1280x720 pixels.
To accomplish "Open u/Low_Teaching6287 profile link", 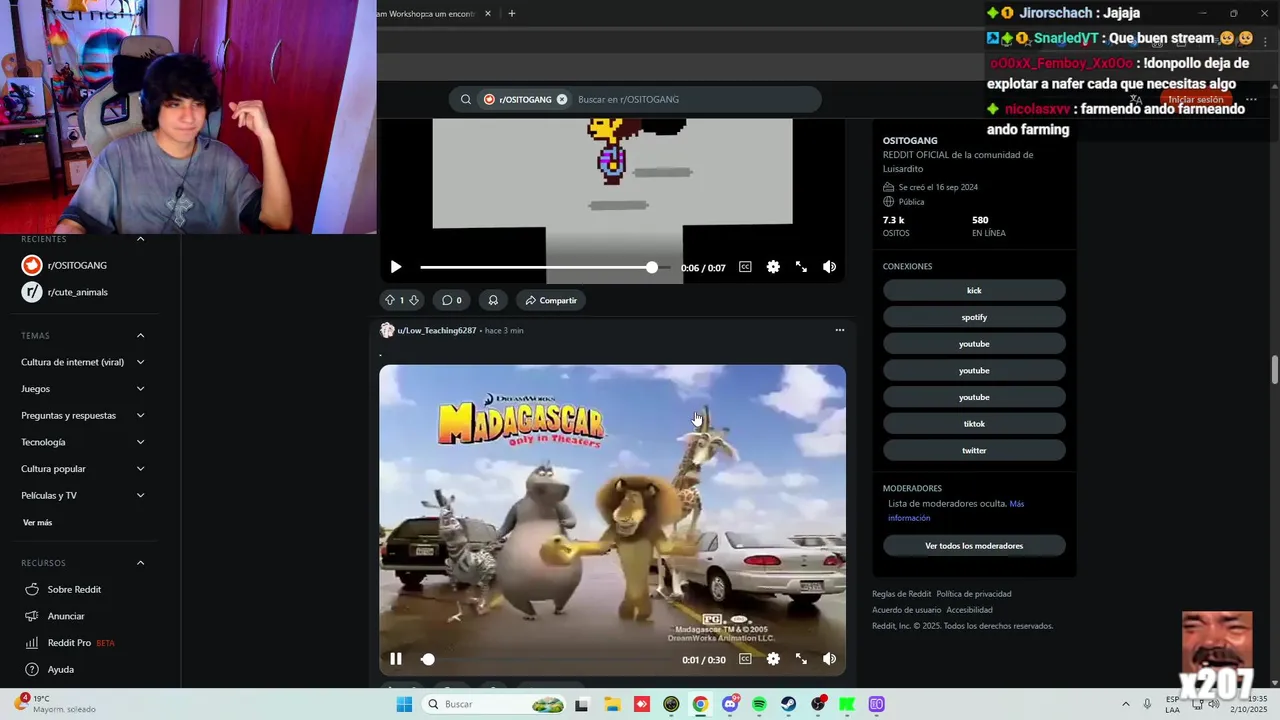I will pos(437,331).
